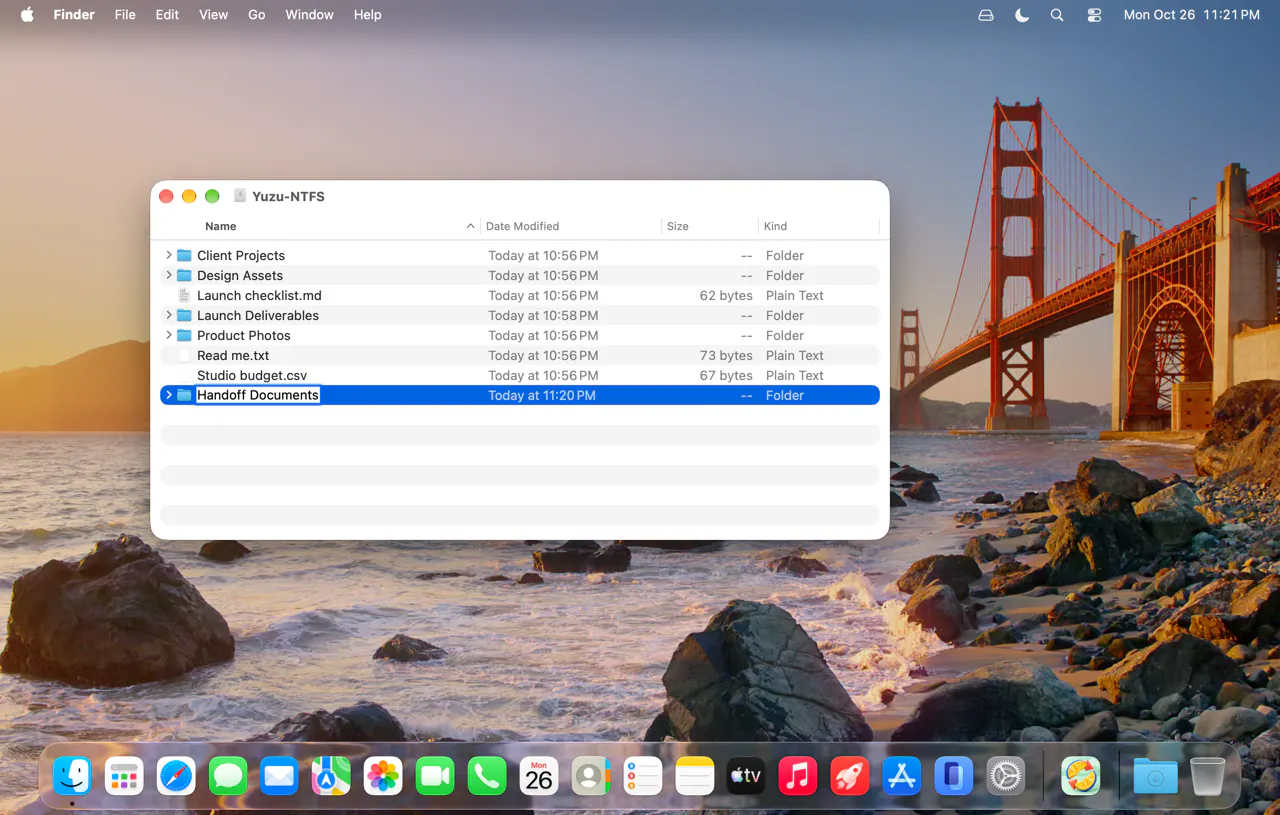Click the Handoff Documents name edit field
The height and width of the screenshot is (815, 1280).
click(x=258, y=395)
